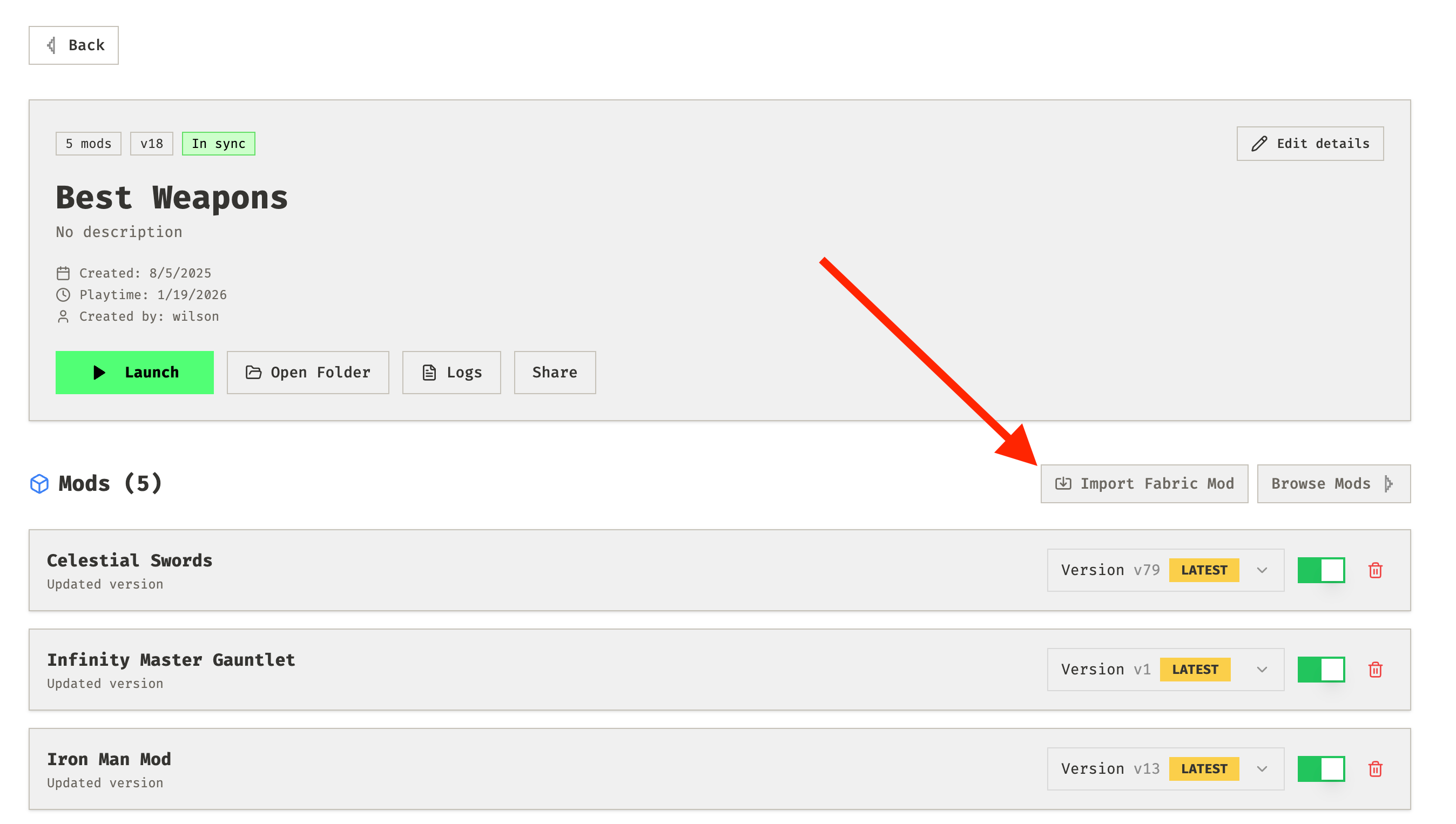
Task: Click the pencil icon in Edit details
Action: pos(1259,144)
